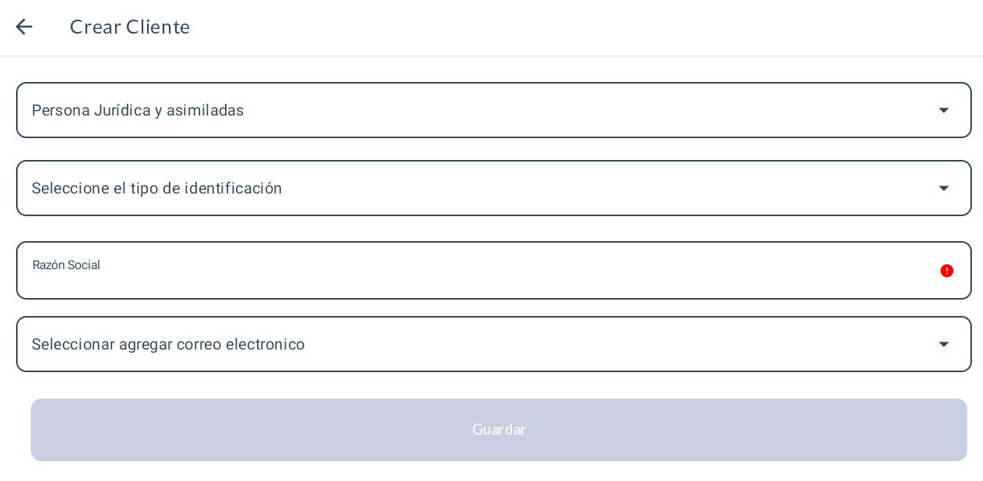Click the "Seleccionar agregar correo electronico" placeholder

coord(168,344)
